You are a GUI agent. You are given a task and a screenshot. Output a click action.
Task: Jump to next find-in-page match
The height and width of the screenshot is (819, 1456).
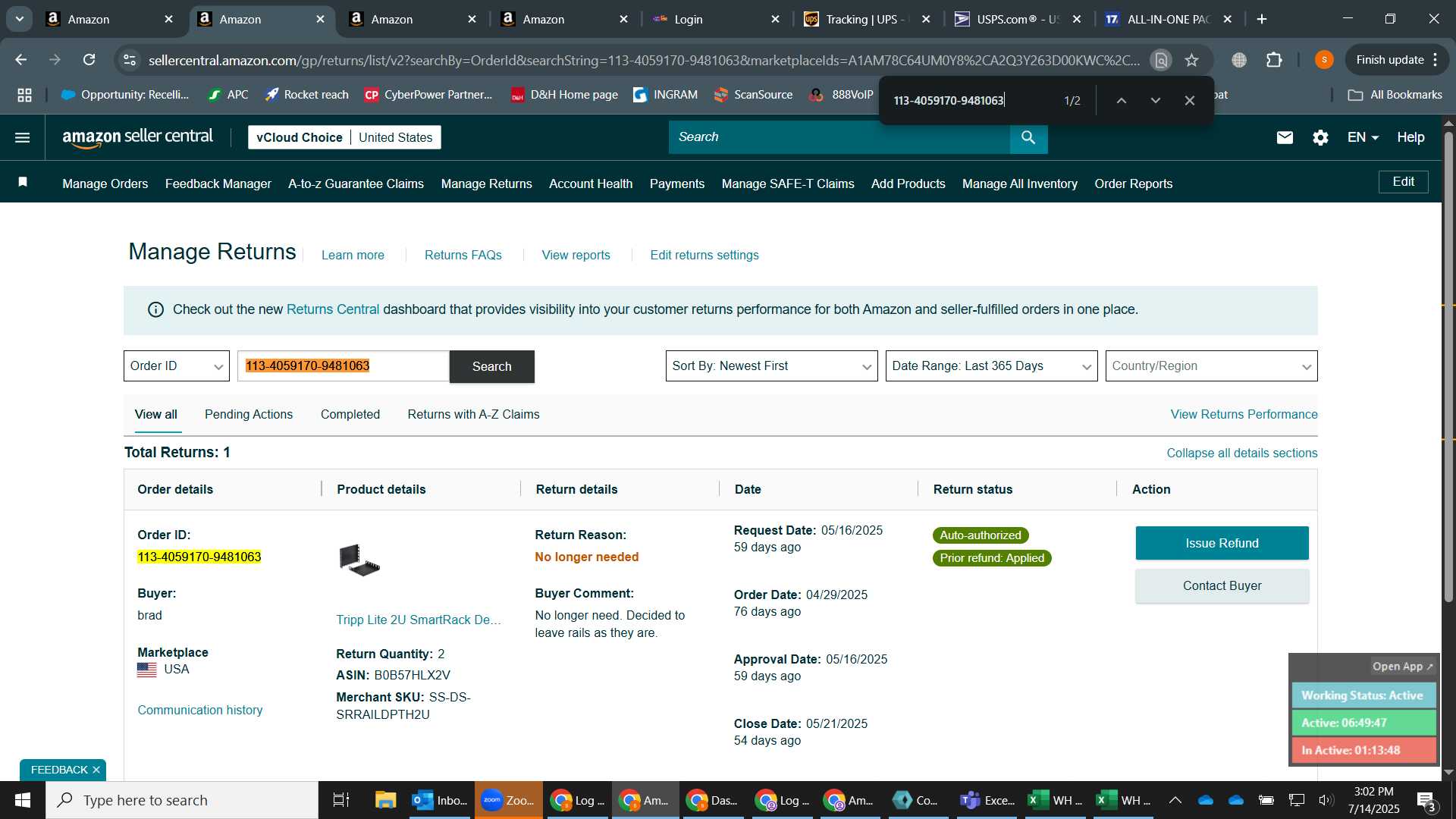click(x=1155, y=100)
